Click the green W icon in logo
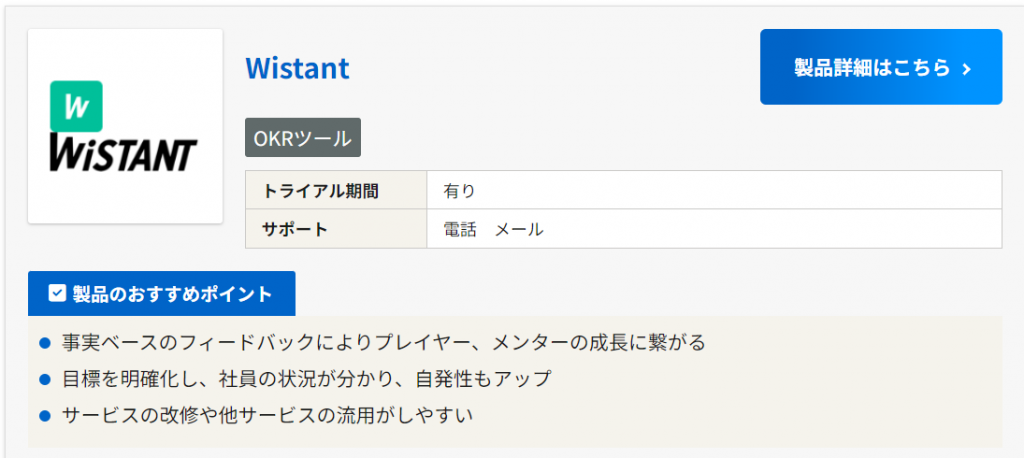This screenshot has width=1024, height=458. [76, 106]
